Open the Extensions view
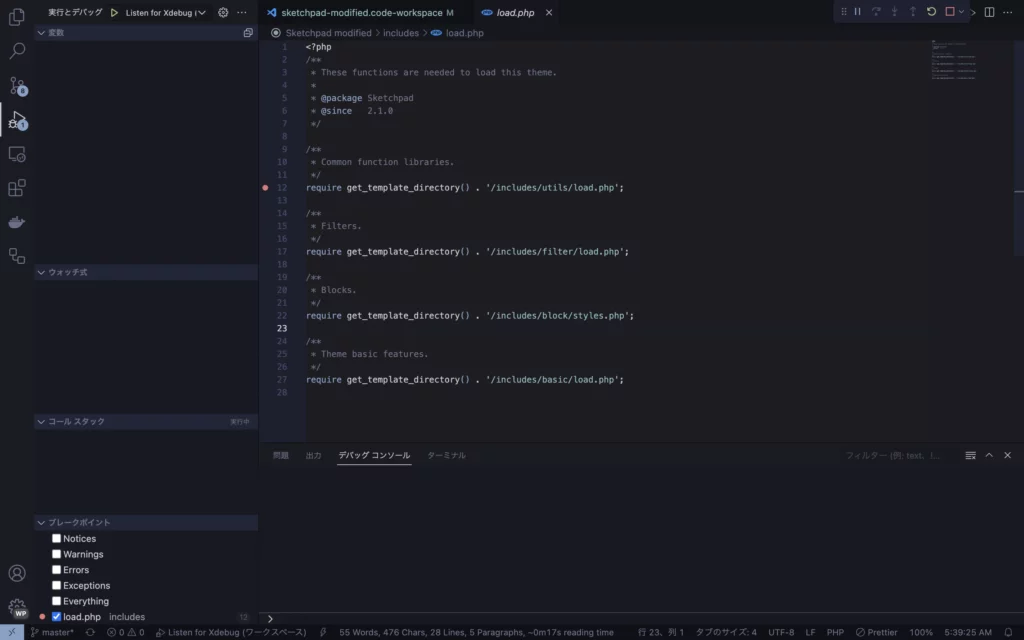1024x640 pixels. [17, 188]
